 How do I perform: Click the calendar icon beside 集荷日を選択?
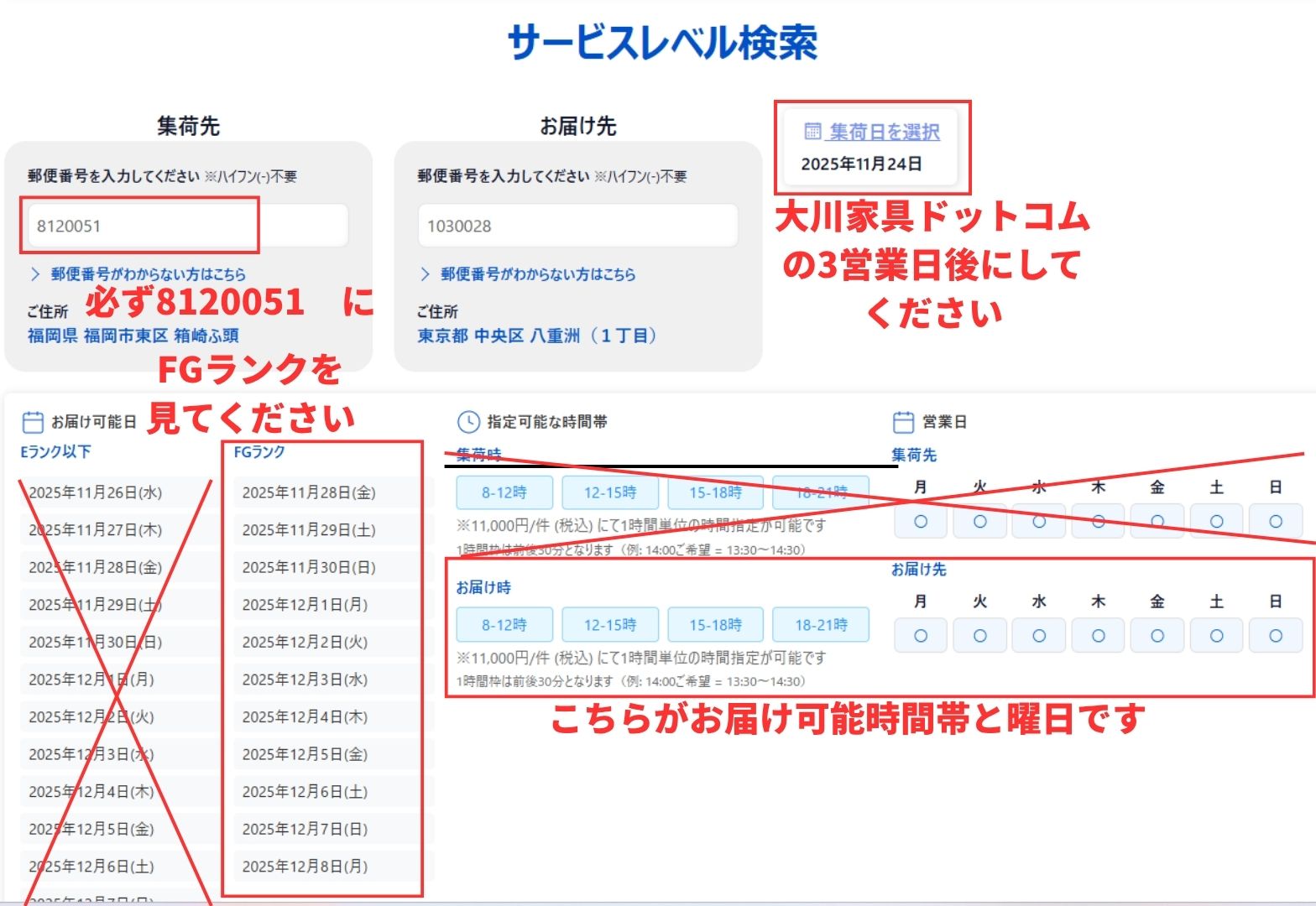[x=812, y=131]
